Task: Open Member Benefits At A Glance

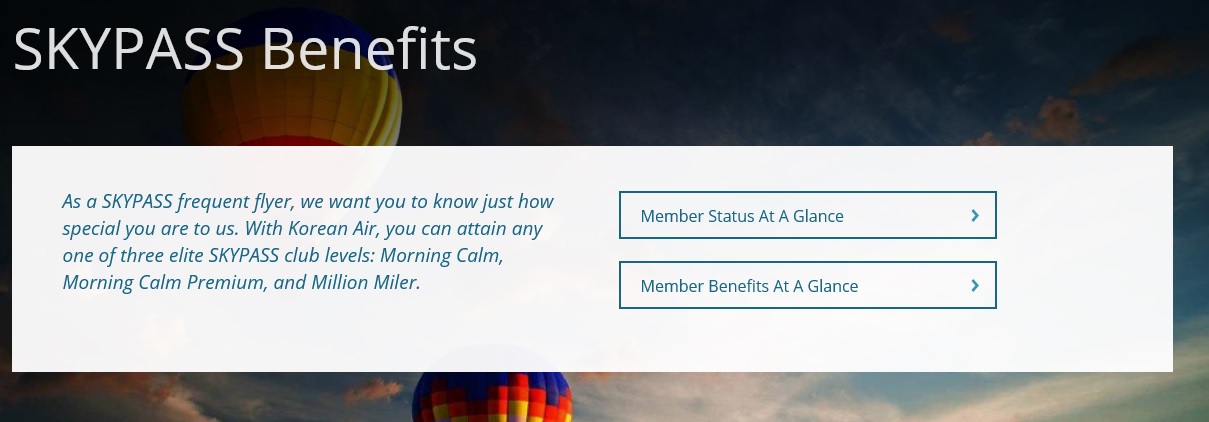Action: coord(807,286)
